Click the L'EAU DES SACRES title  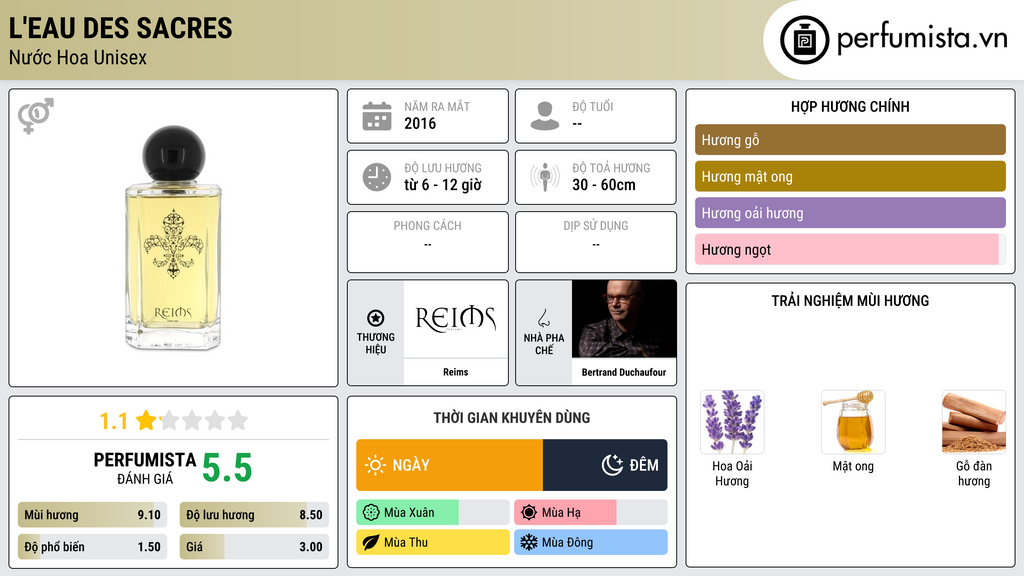click(x=120, y=29)
